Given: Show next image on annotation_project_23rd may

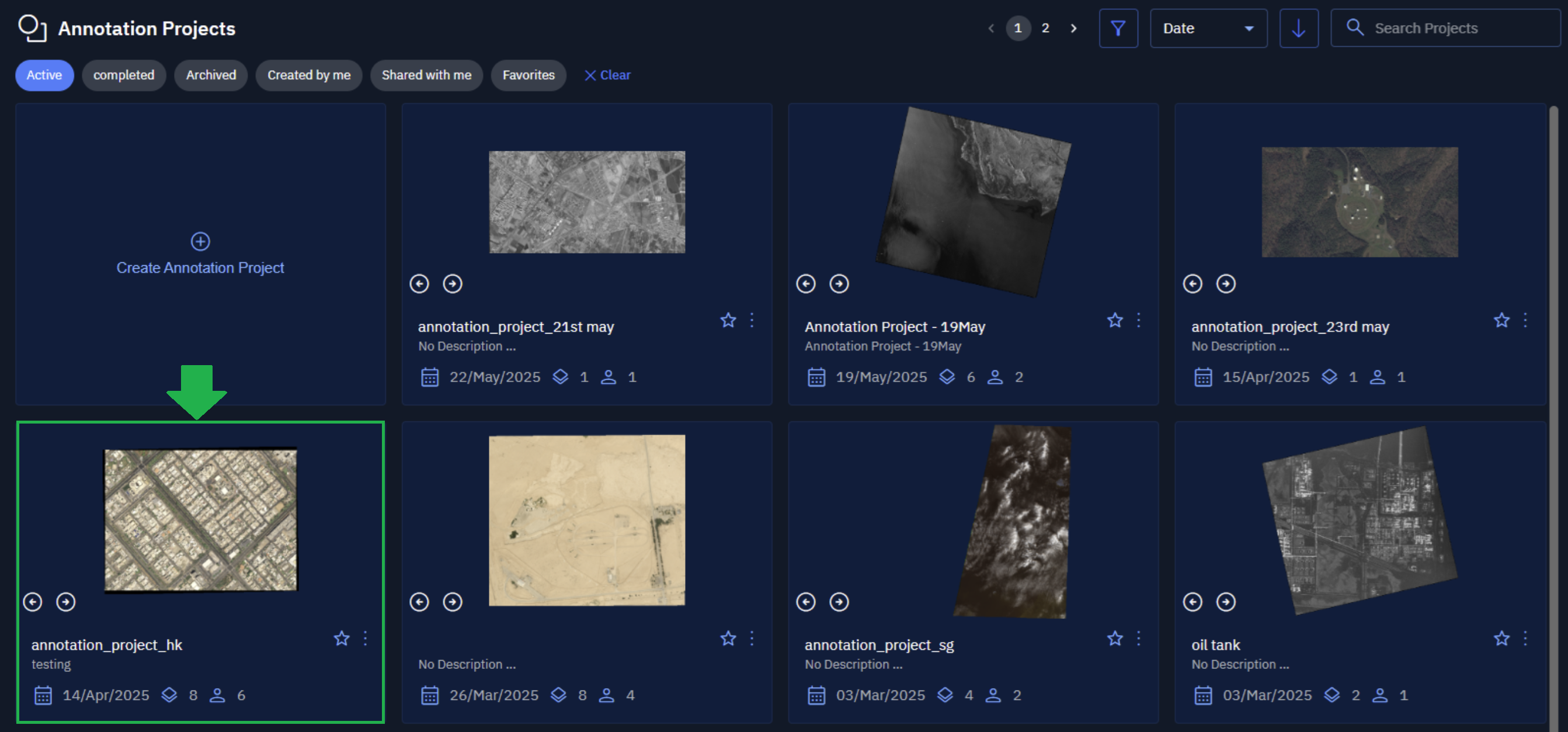Looking at the screenshot, I should click(x=1225, y=284).
